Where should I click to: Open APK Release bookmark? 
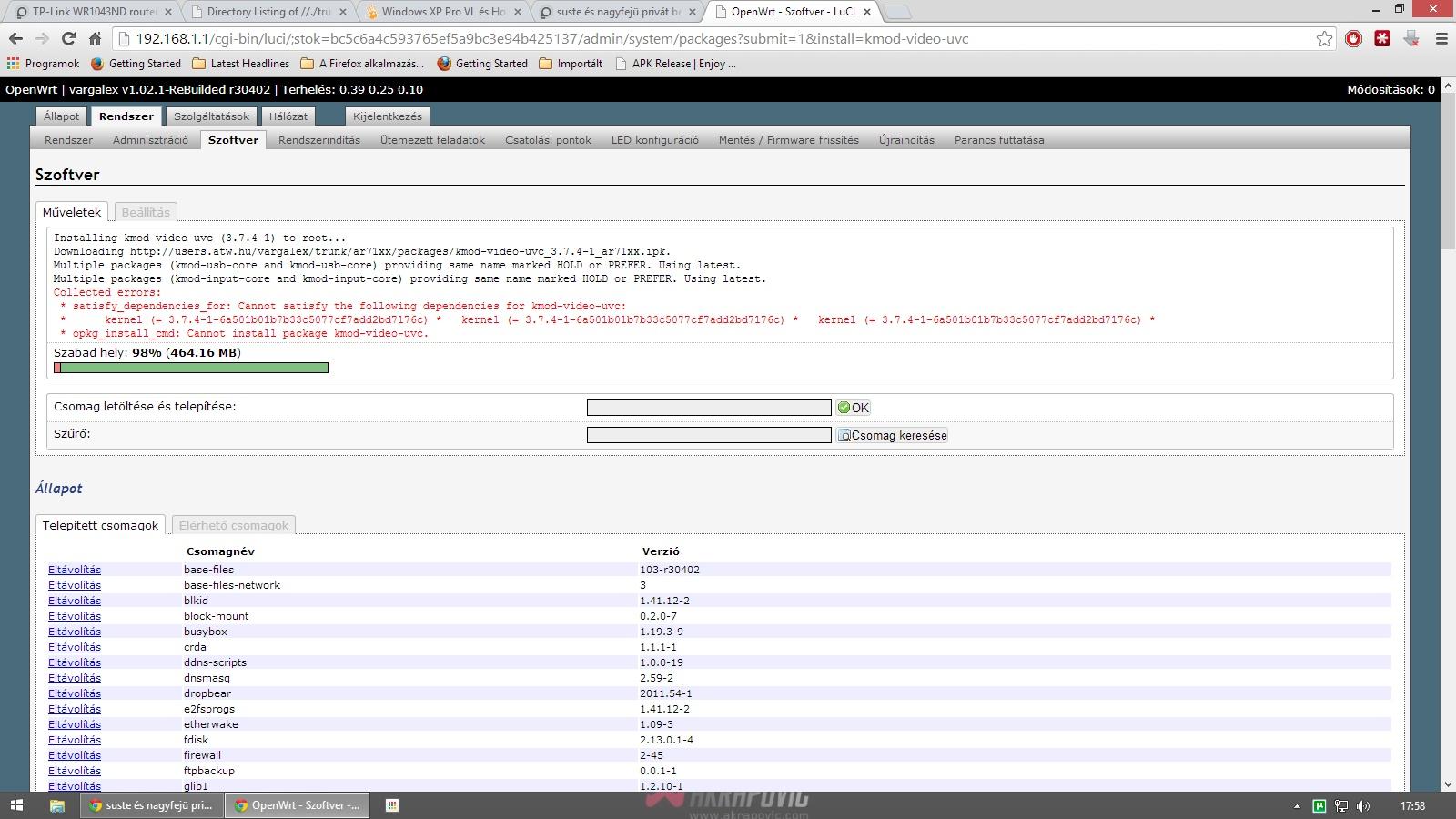click(675, 64)
